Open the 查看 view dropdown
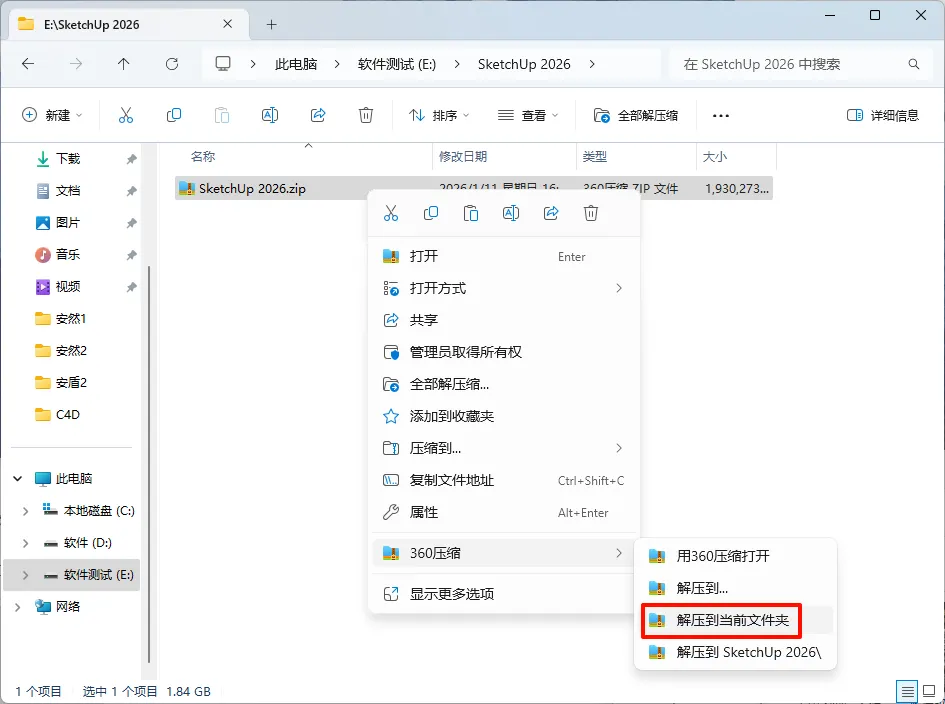This screenshot has height=704, width=945. (x=527, y=115)
